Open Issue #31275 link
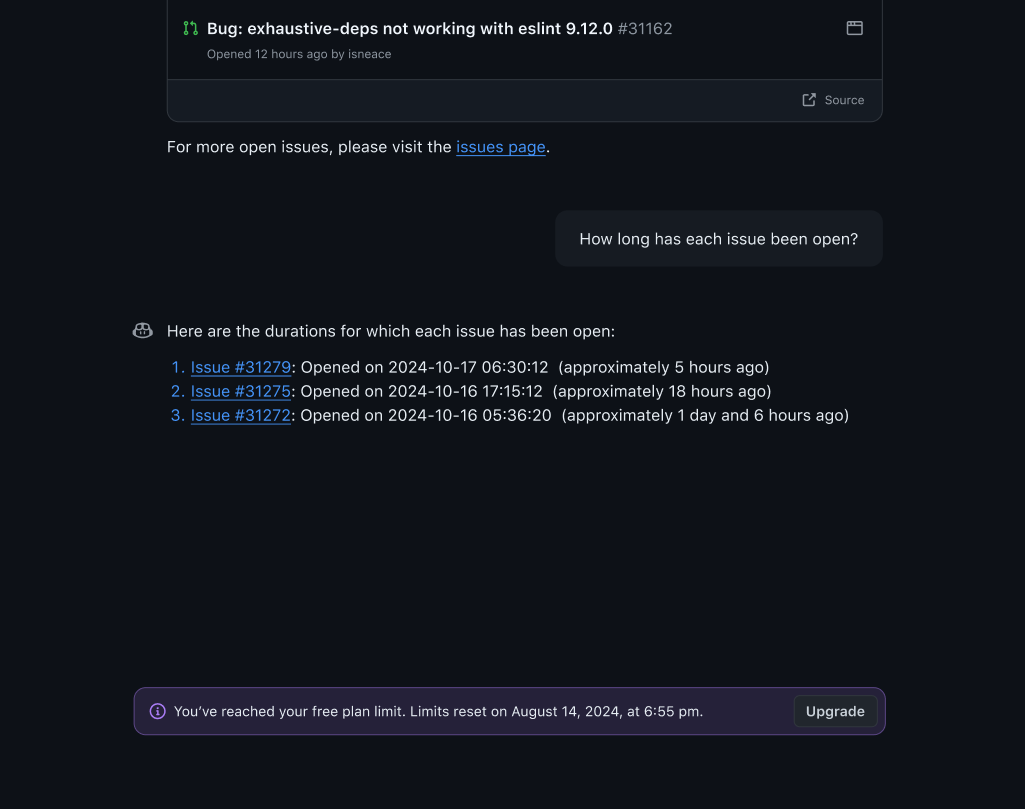Screen dimensions: 1025x809 tap(240, 391)
